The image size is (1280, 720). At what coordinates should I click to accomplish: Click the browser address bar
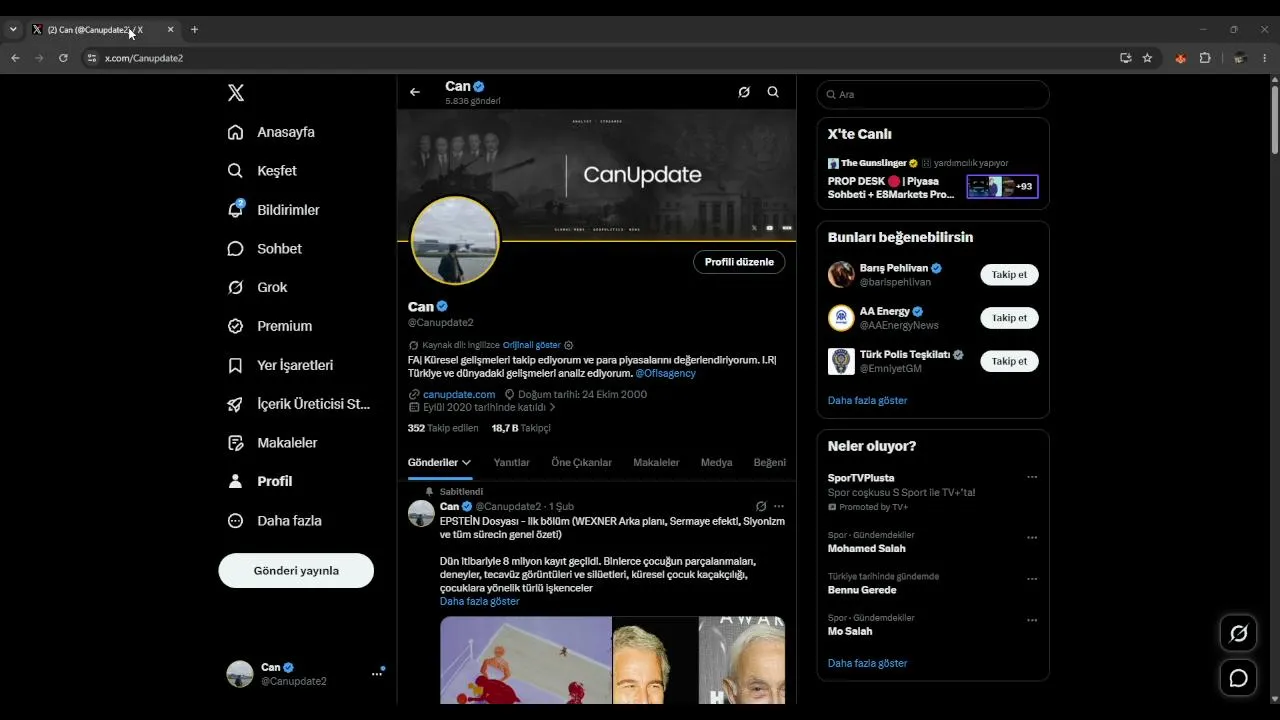tap(600, 58)
